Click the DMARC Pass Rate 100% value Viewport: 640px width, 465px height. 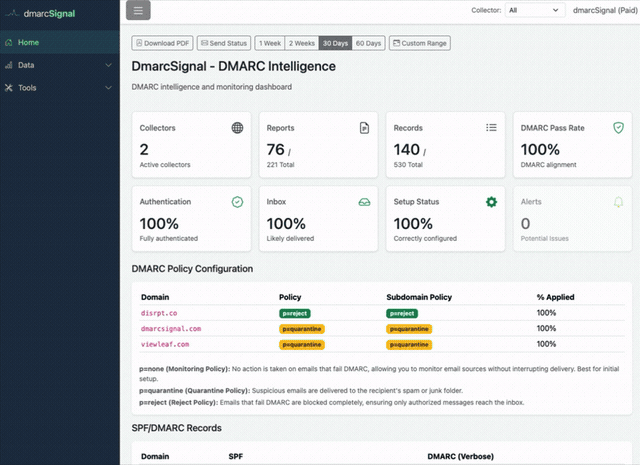pos(540,149)
